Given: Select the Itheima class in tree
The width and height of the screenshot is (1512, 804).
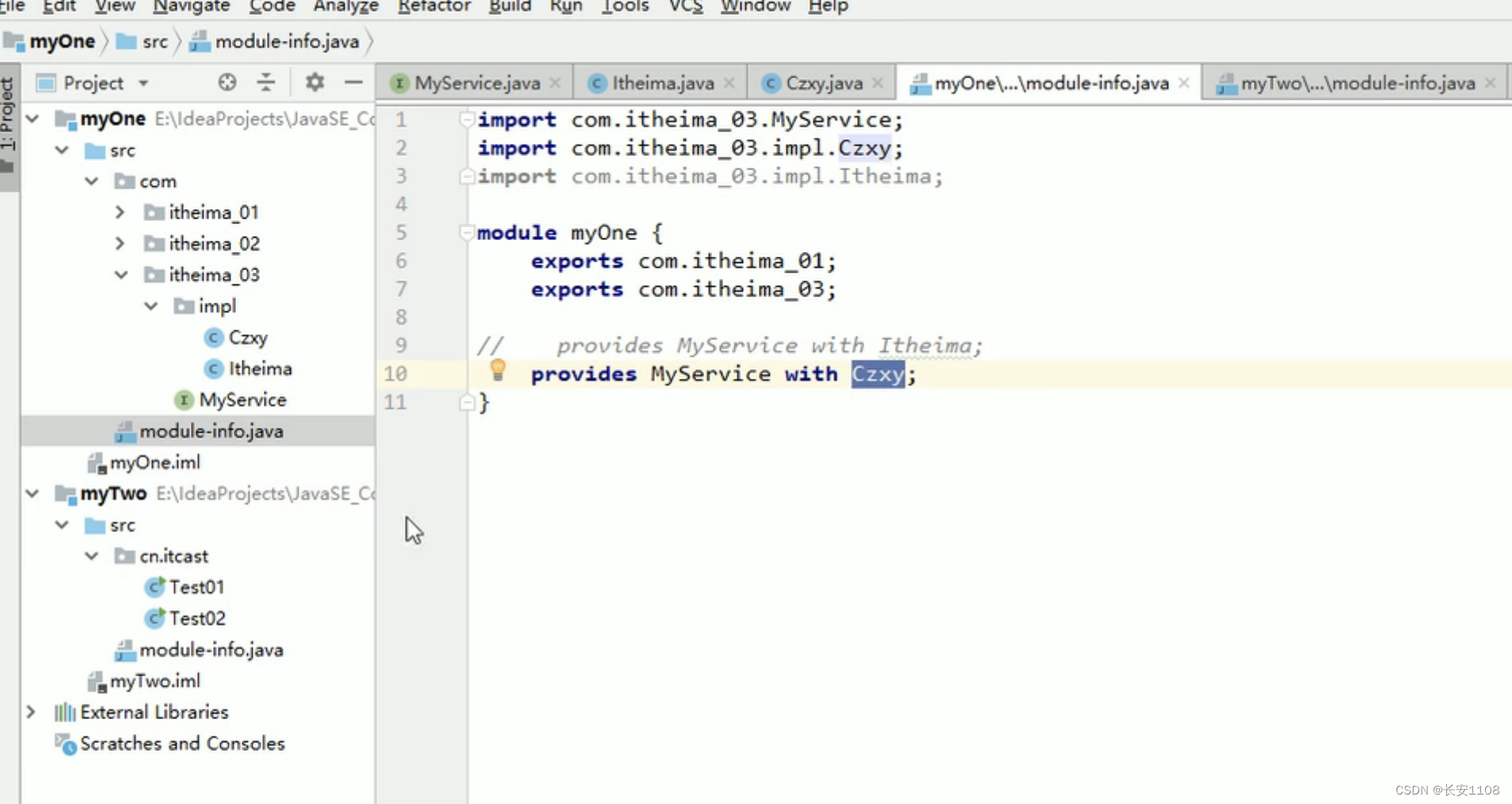Looking at the screenshot, I should coord(248,368).
